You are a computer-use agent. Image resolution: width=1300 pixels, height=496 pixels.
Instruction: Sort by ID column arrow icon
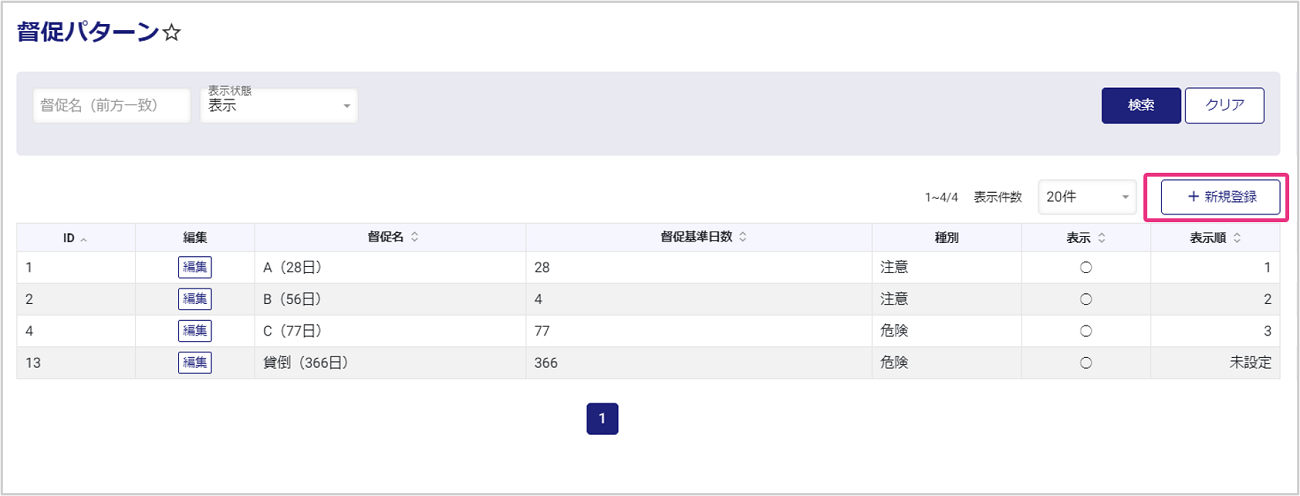[83, 239]
